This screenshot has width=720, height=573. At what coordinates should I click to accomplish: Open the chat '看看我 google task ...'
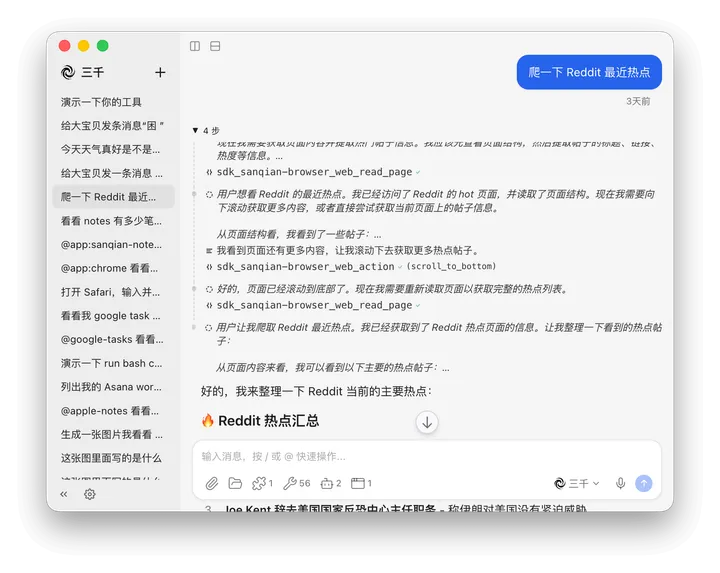(x=113, y=316)
